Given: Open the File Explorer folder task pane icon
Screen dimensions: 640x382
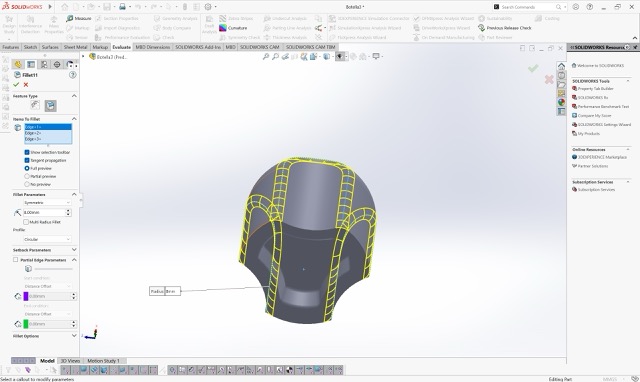Looking at the screenshot, I should tap(561, 84).
